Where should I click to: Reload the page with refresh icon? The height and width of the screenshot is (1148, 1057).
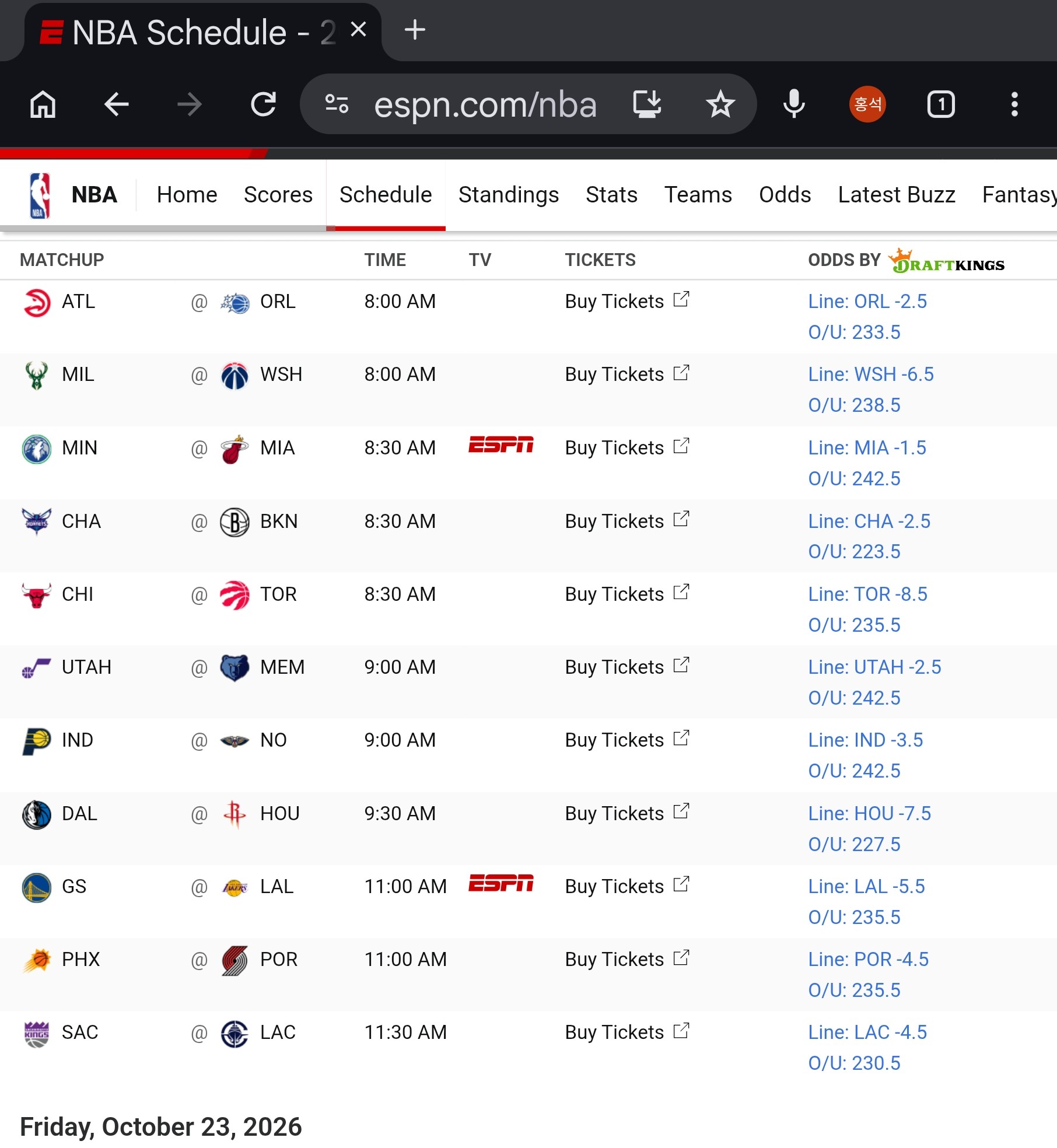(263, 105)
